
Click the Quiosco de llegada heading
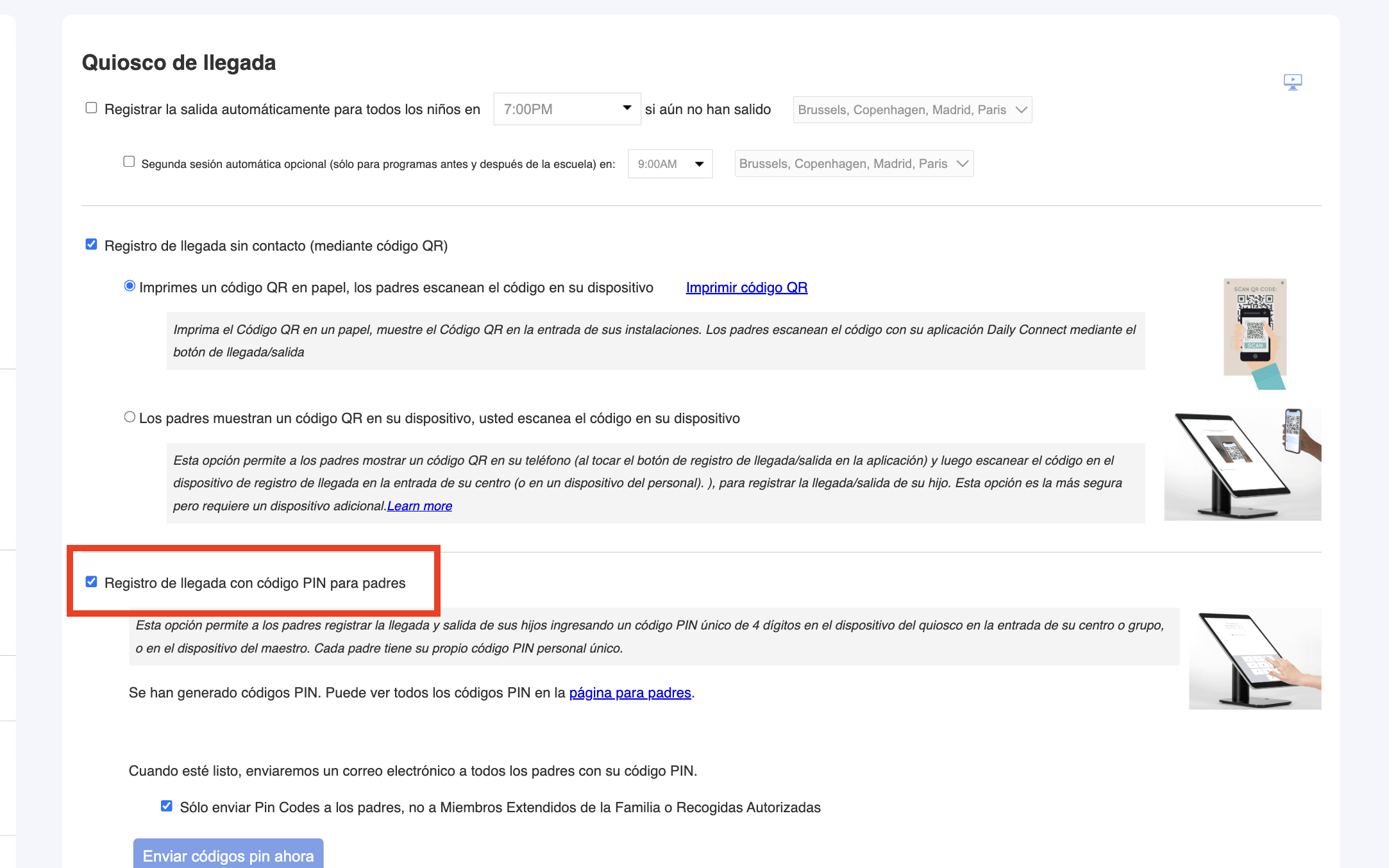coord(179,63)
